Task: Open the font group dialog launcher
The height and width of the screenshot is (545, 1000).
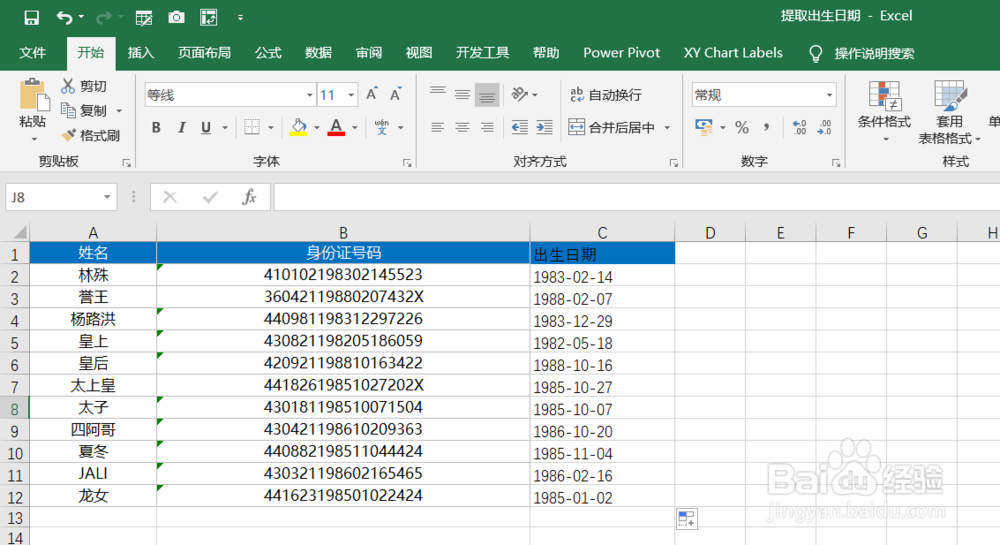Action: tap(407, 163)
